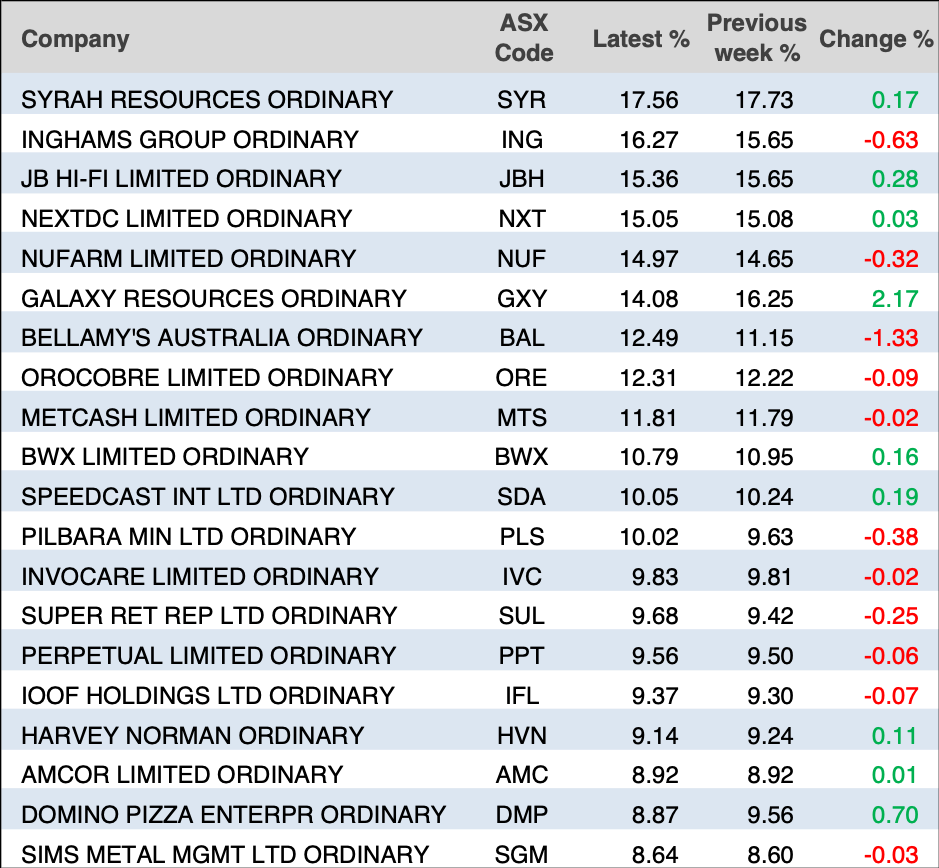Select the SYRAH RESOURCES ORDINARY company cell
Viewport: 939px width, 868px height.
[207, 100]
